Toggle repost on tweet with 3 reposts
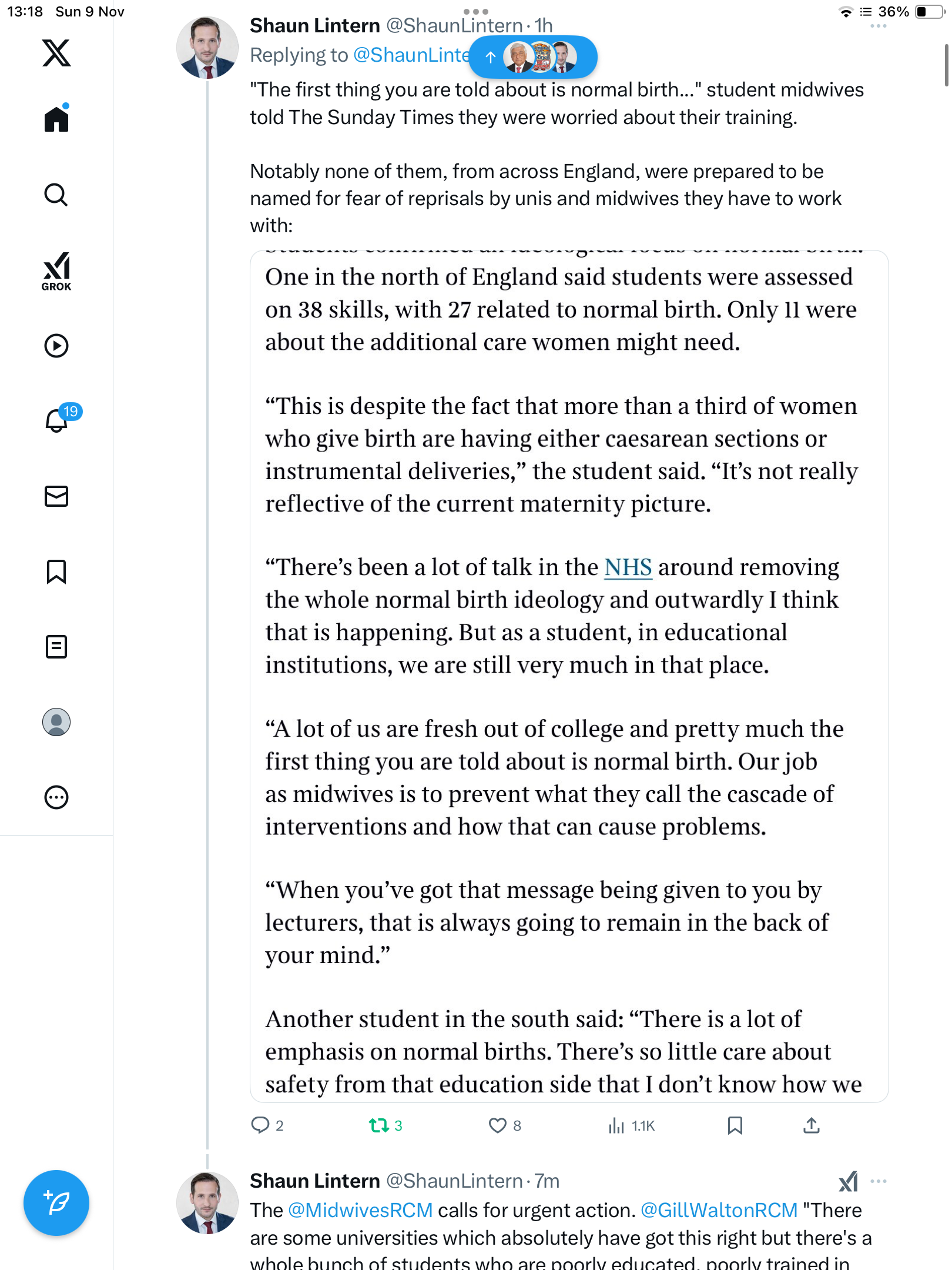952x1270 pixels. 379,1125
